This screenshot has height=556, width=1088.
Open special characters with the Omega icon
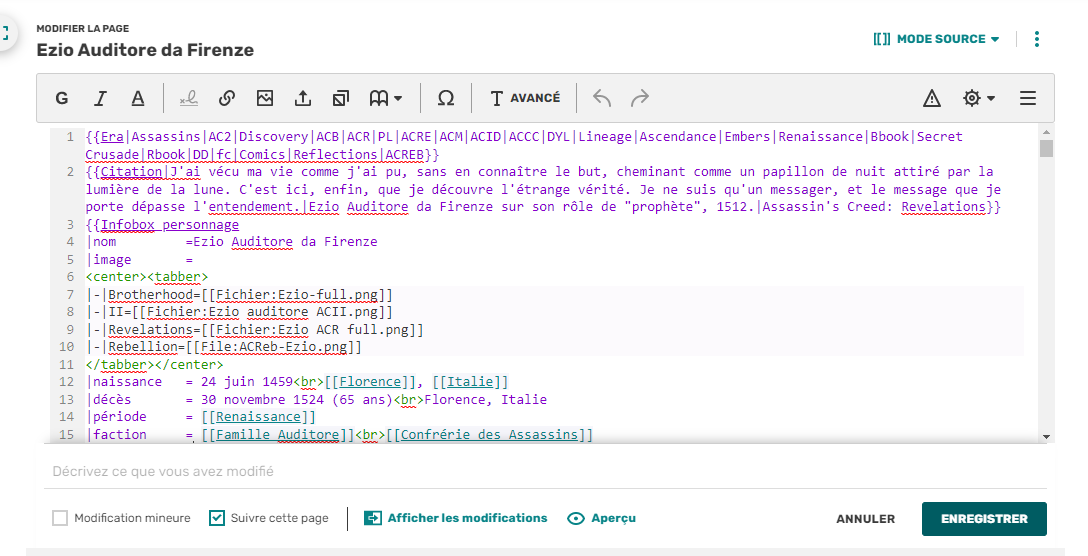pyautogui.click(x=446, y=99)
